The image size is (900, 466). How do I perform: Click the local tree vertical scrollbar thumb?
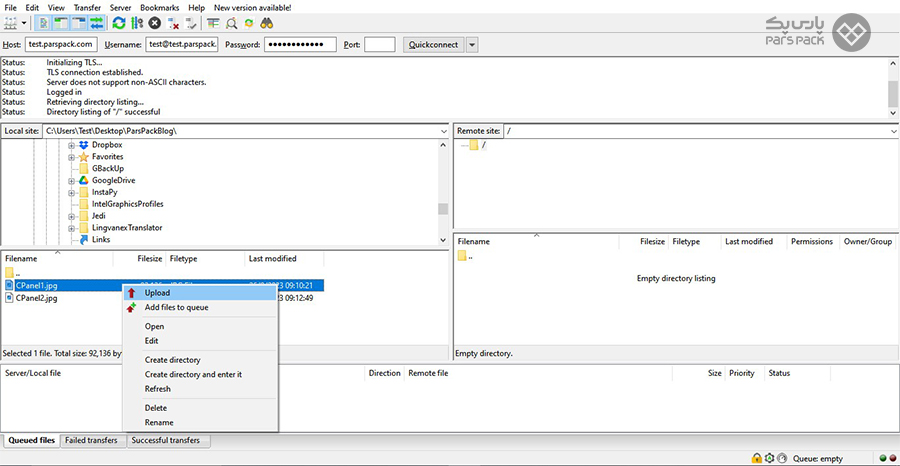point(443,209)
